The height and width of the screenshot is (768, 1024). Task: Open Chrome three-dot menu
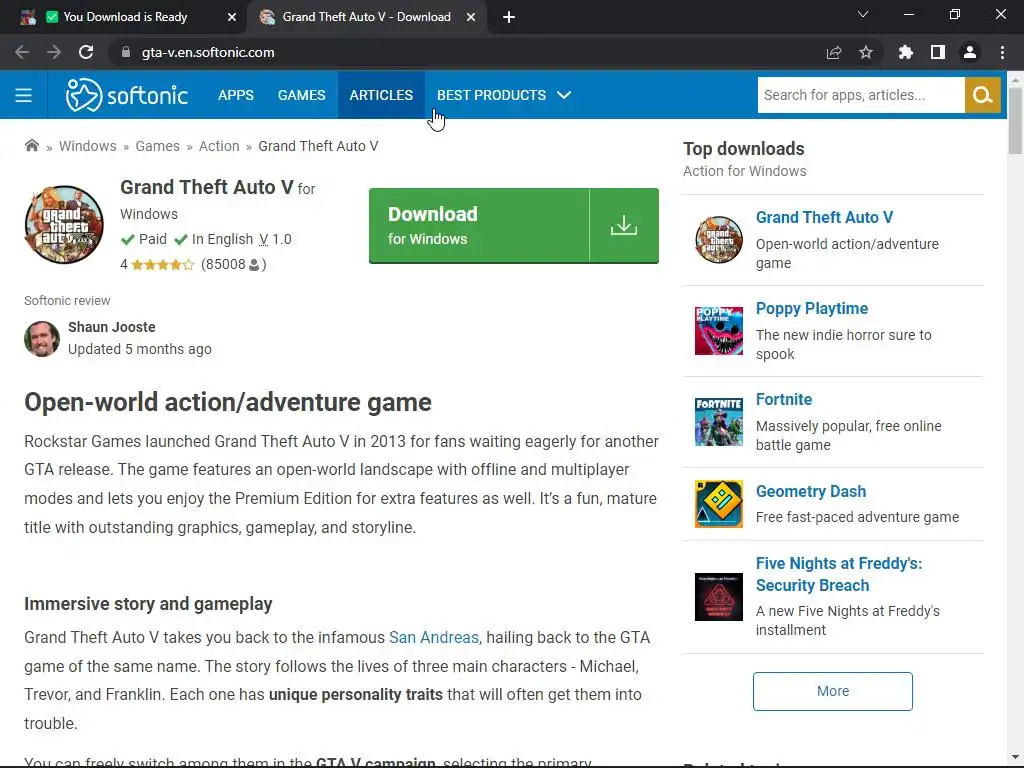click(x=1002, y=52)
